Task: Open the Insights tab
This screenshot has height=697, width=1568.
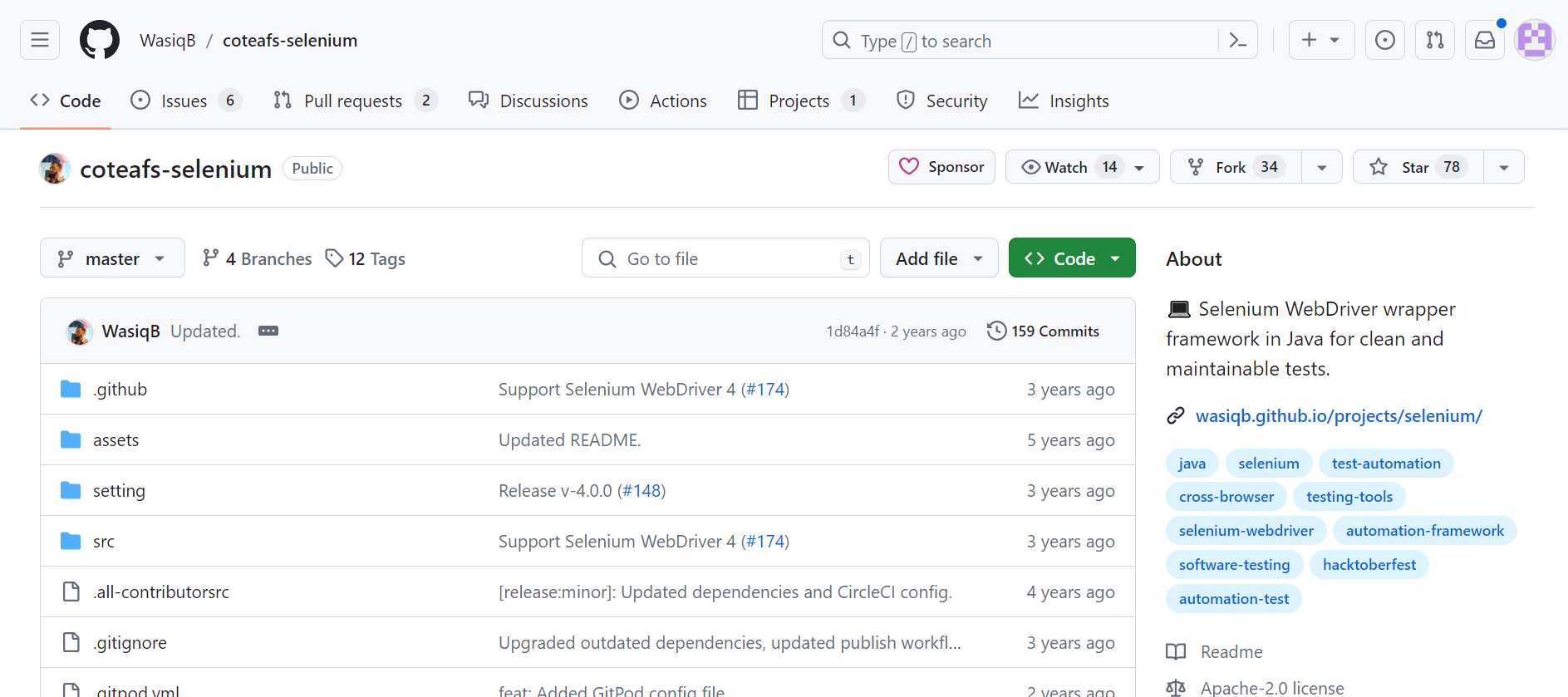Action: (1064, 101)
